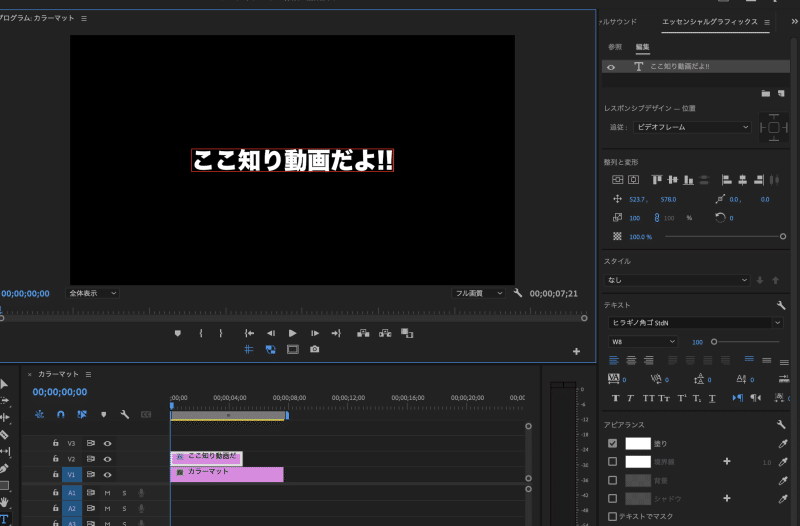800x526 pixels.
Task: Open 全体表示 zoom level dropdown
Action: click(92, 293)
